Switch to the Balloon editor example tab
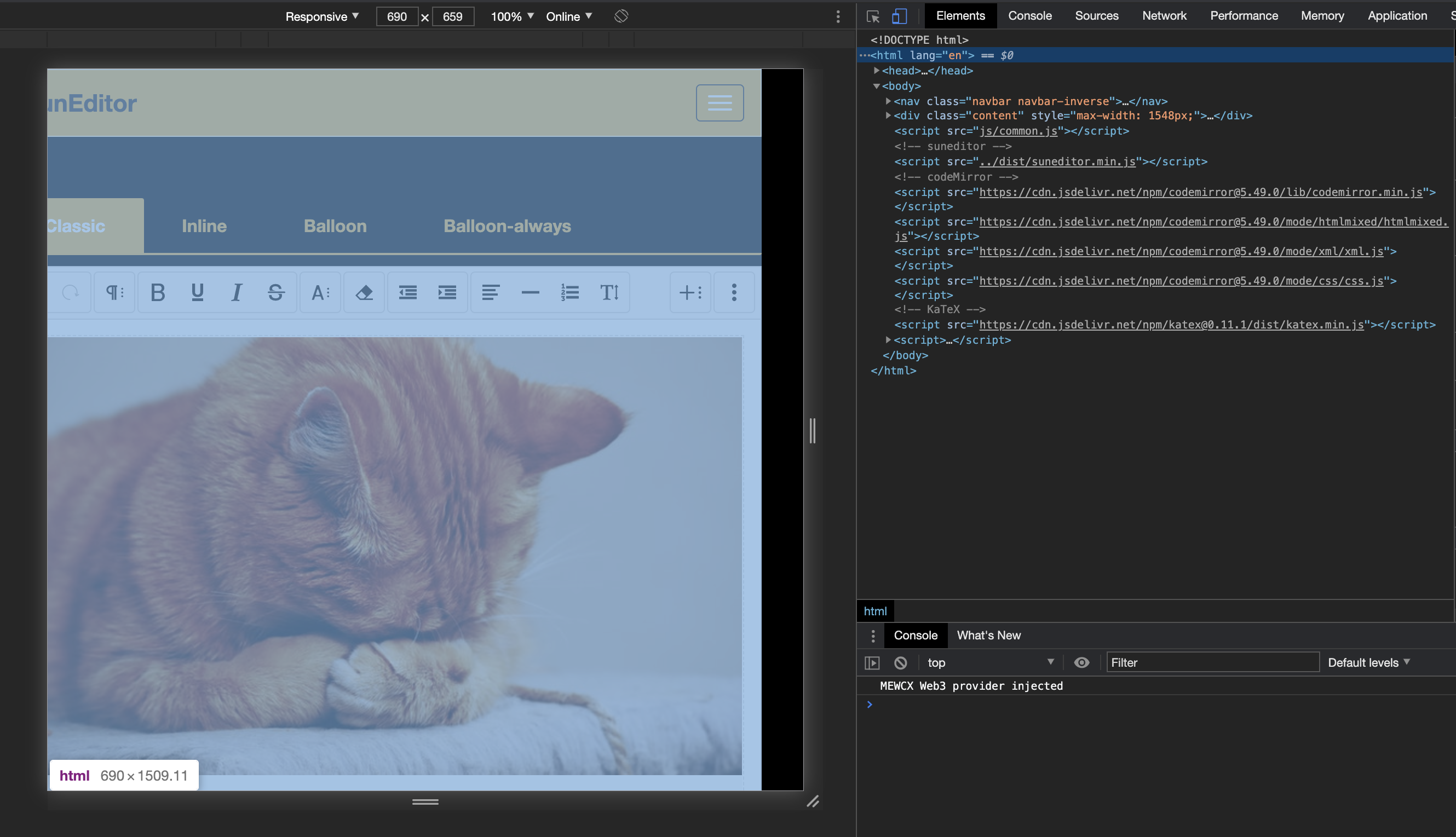This screenshot has width=1456, height=837. click(x=335, y=226)
